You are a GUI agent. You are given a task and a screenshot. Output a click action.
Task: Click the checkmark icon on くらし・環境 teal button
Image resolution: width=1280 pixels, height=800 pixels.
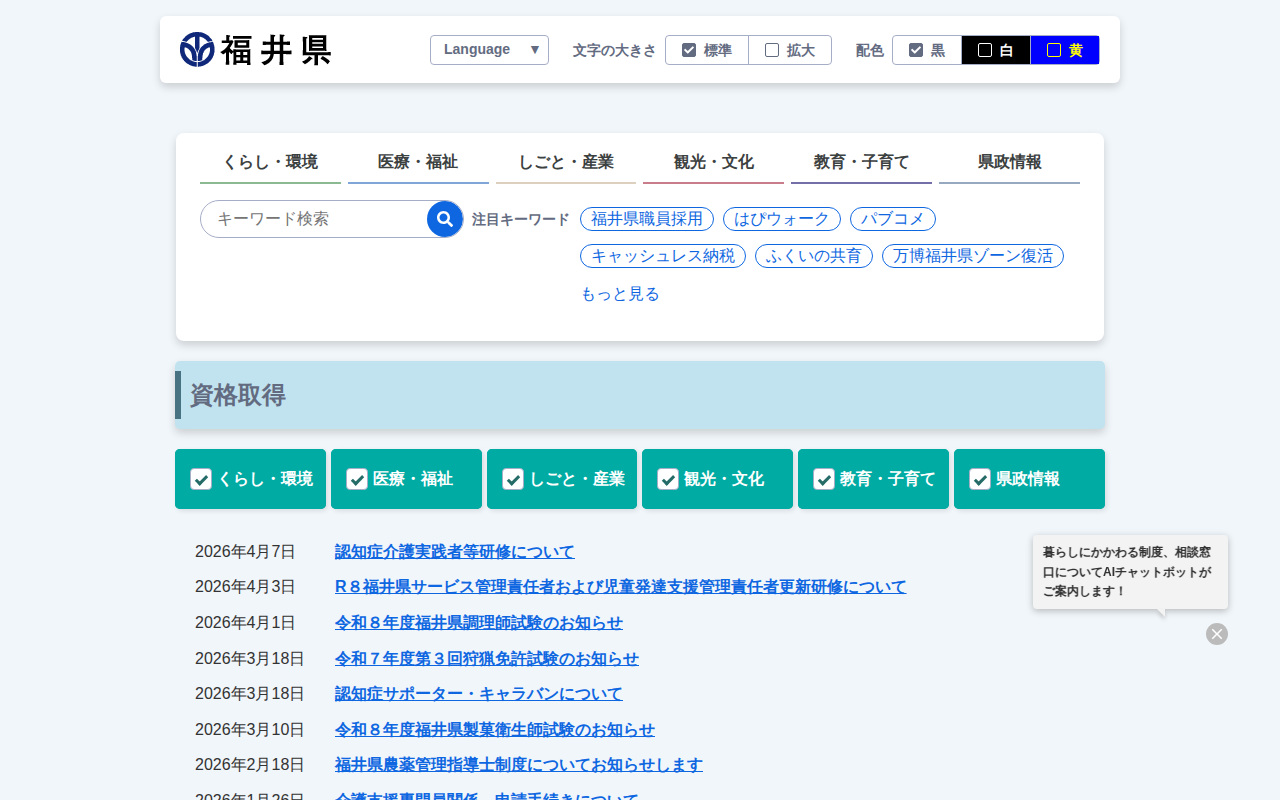coord(201,479)
